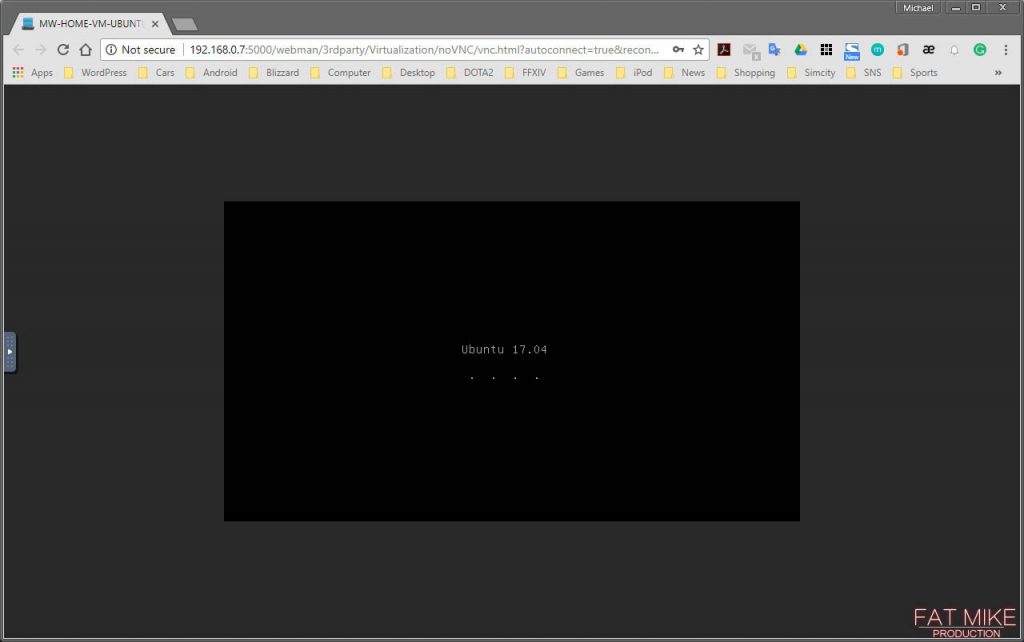Open mail checker extension icon
This screenshot has width=1024, height=642.
click(751, 50)
